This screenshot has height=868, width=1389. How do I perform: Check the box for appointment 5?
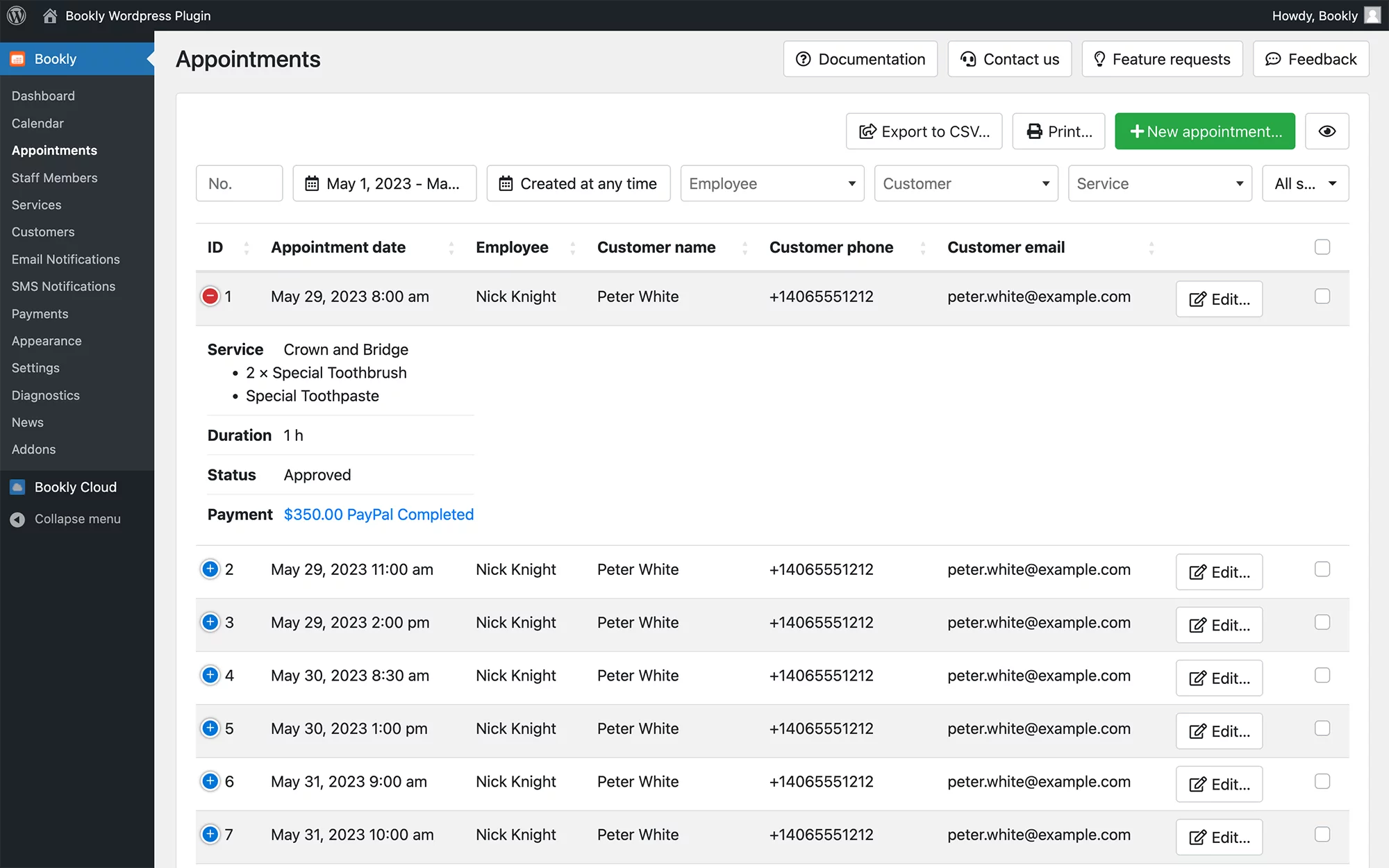tap(1322, 728)
